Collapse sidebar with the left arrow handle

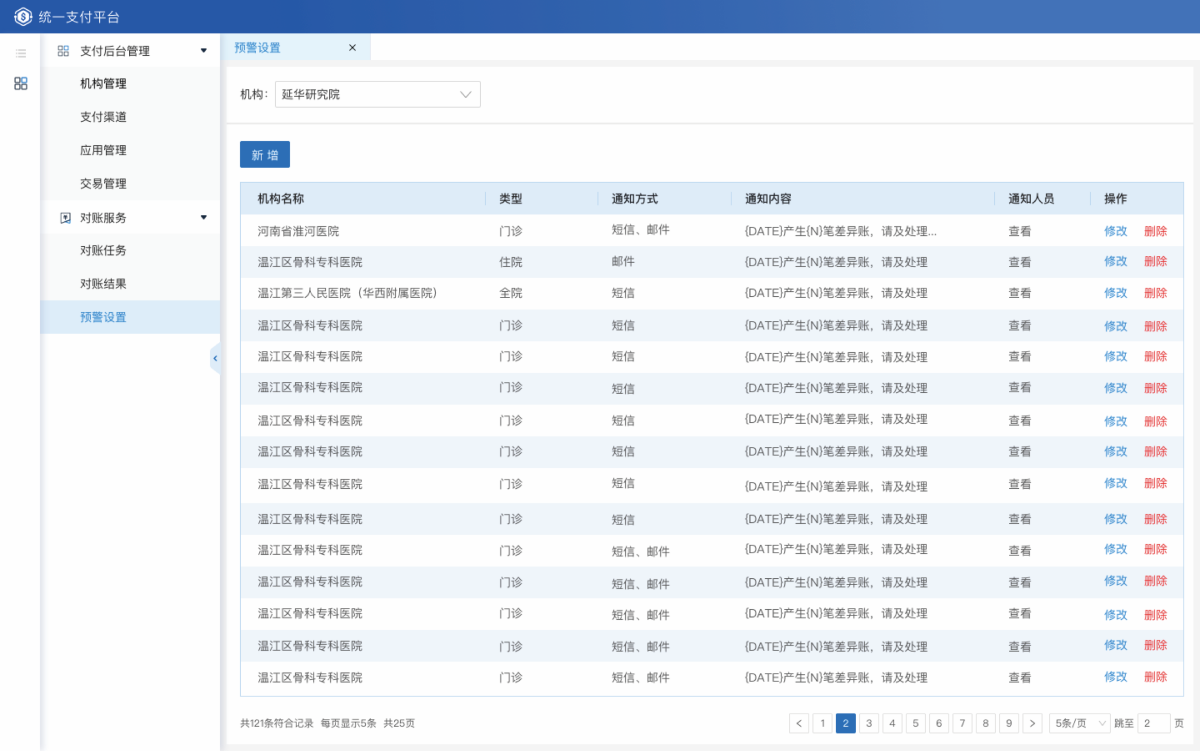(214, 358)
